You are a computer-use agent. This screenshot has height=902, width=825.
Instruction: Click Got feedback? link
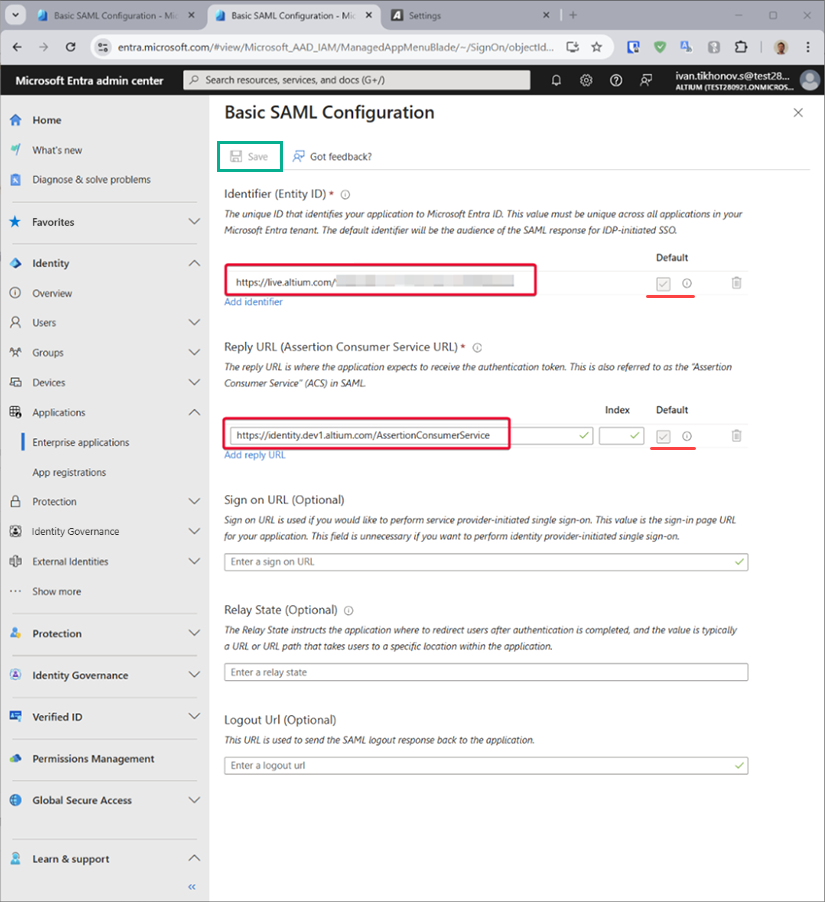click(x=333, y=156)
